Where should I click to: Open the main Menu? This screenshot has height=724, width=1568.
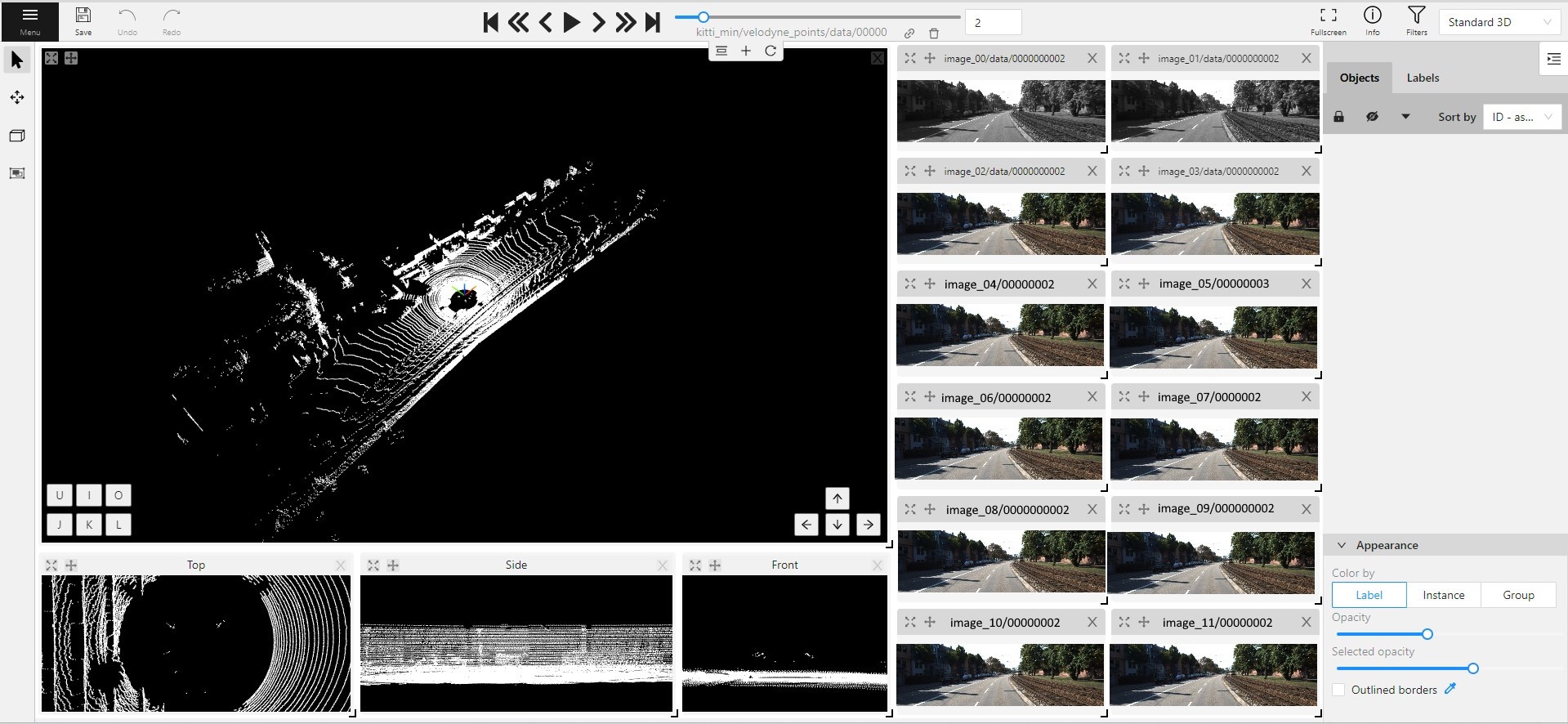tap(30, 21)
